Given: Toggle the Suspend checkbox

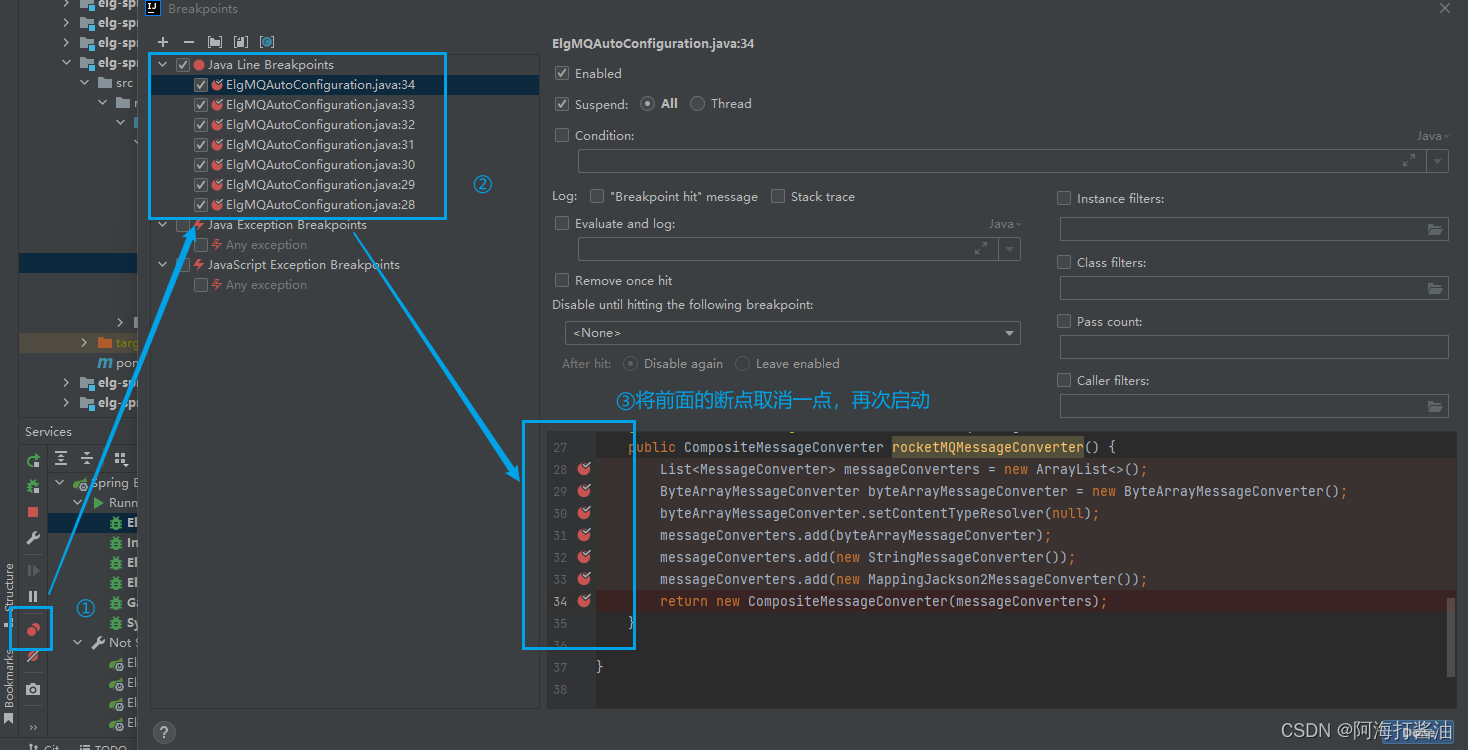Looking at the screenshot, I should point(562,104).
